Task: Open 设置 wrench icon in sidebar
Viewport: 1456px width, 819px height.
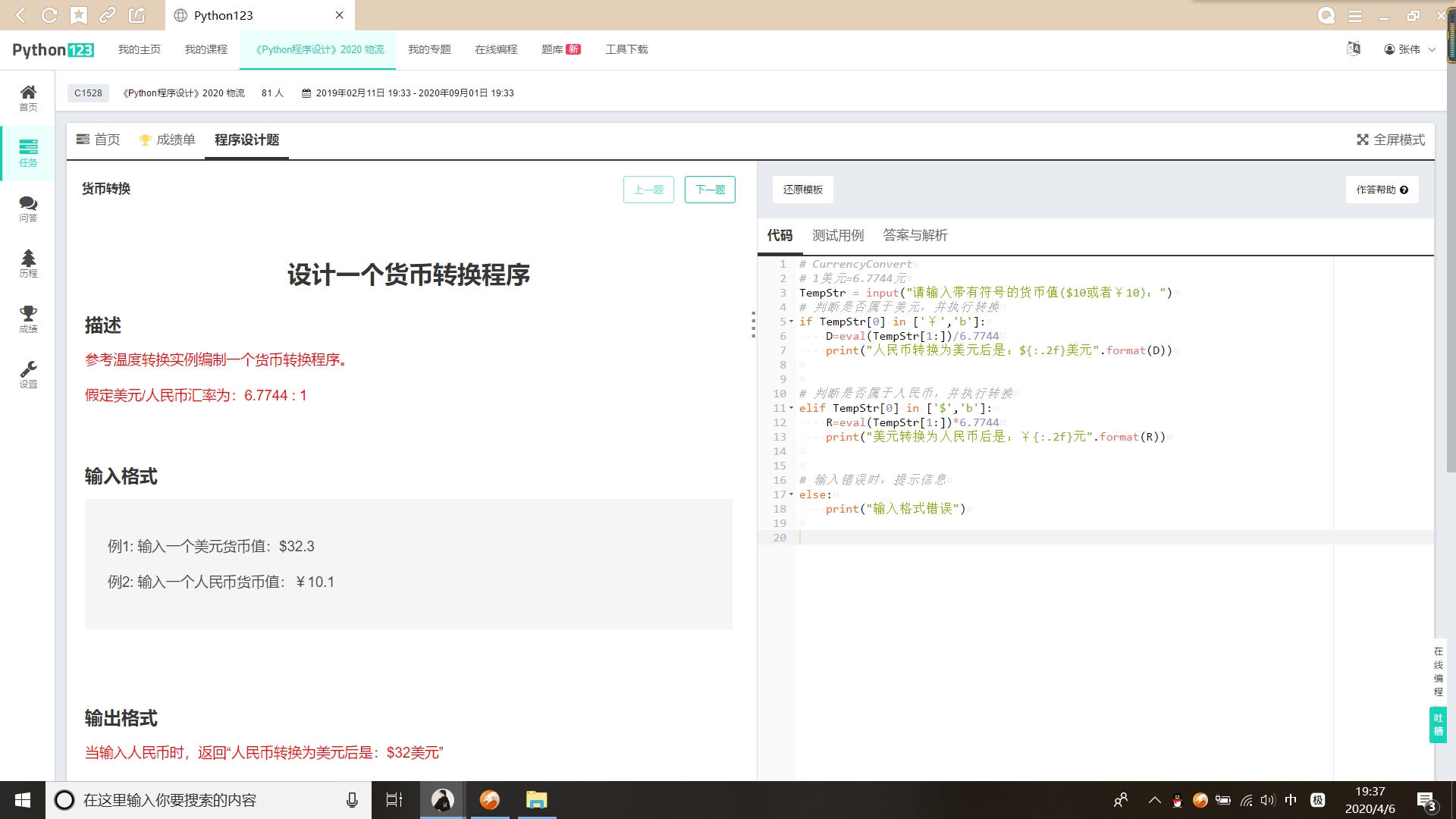Action: click(28, 374)
